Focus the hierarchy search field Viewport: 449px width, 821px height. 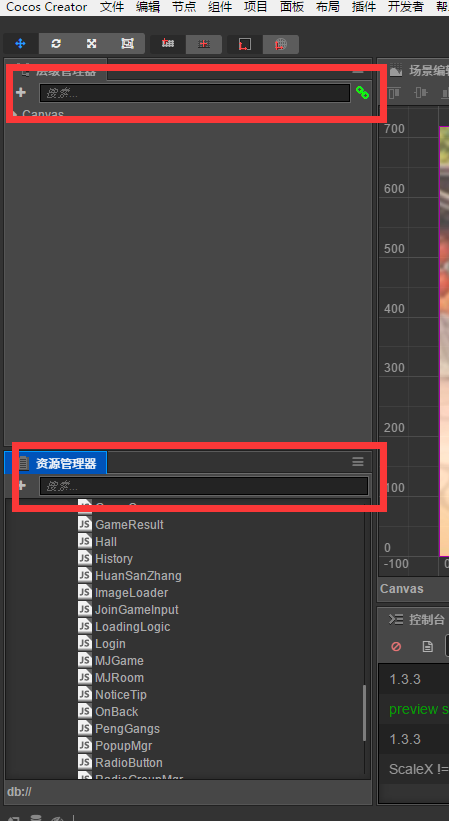195,93
